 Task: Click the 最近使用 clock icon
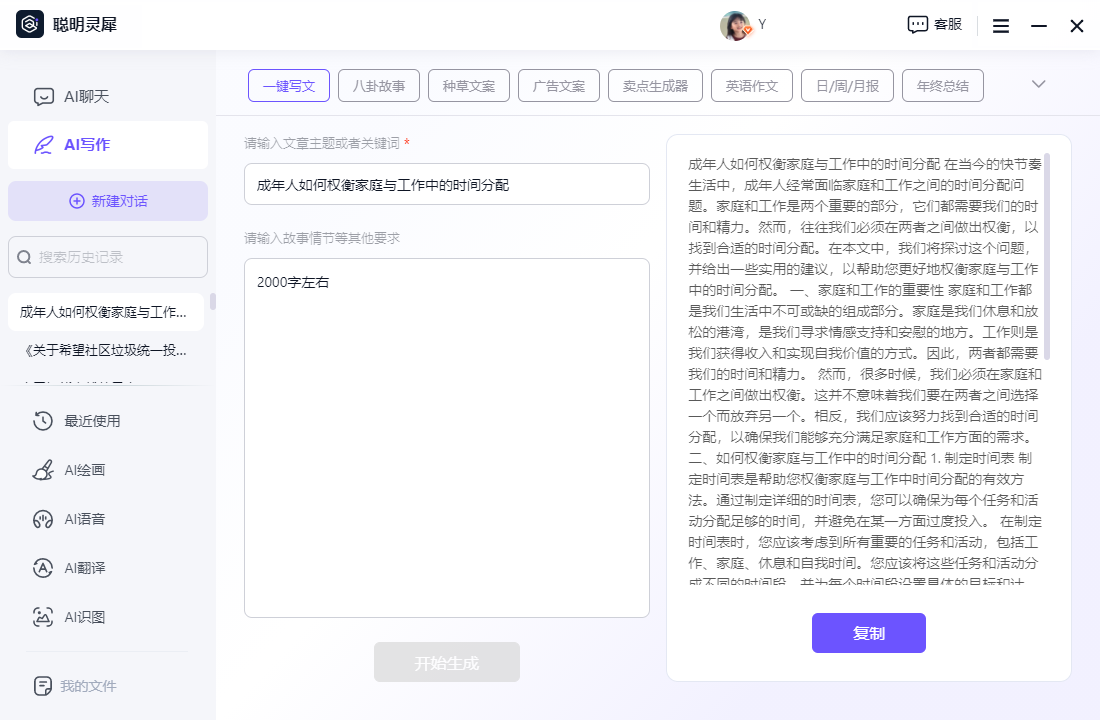43,420
